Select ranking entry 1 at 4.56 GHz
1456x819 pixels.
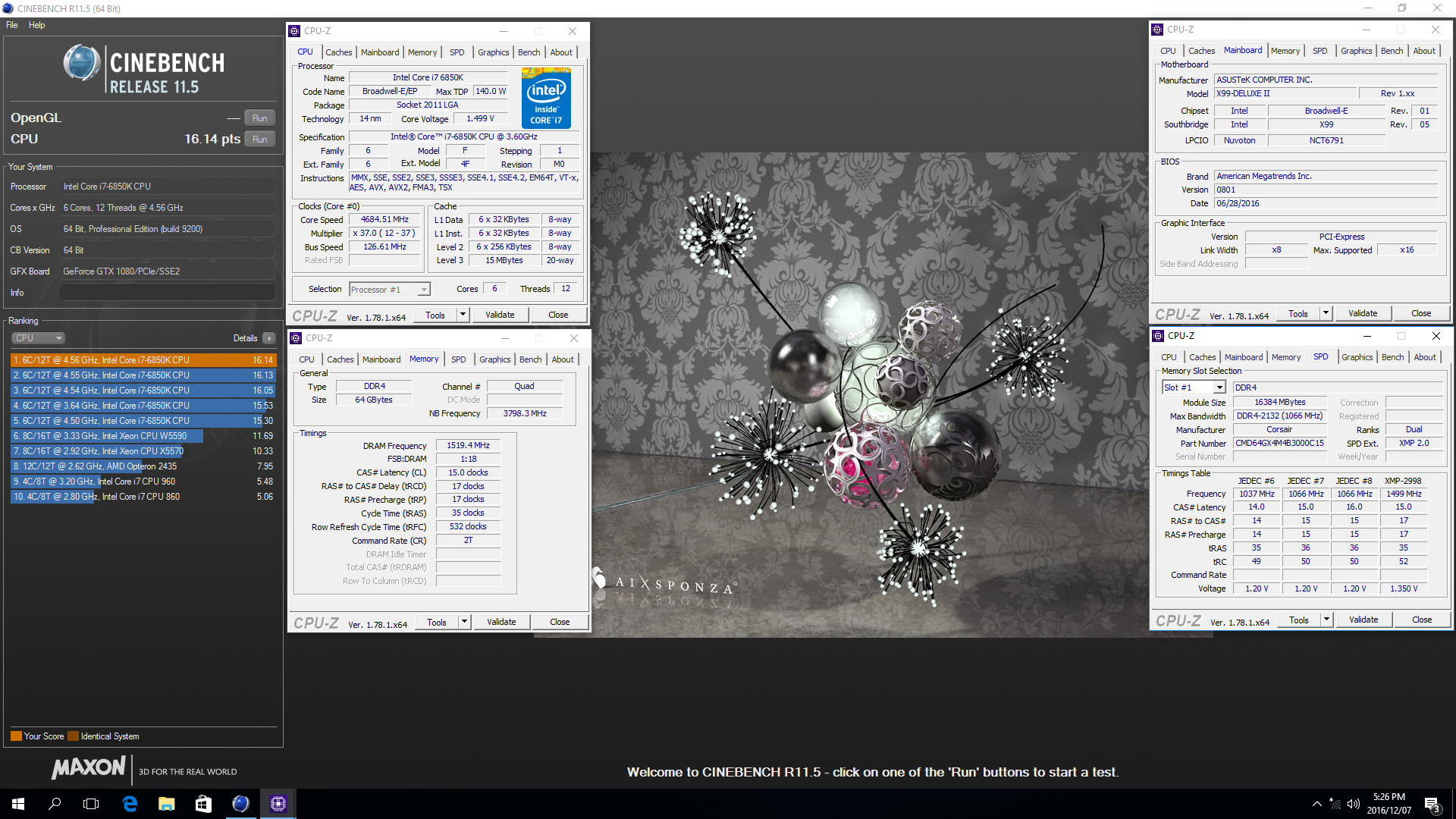(x=143, y=360)
